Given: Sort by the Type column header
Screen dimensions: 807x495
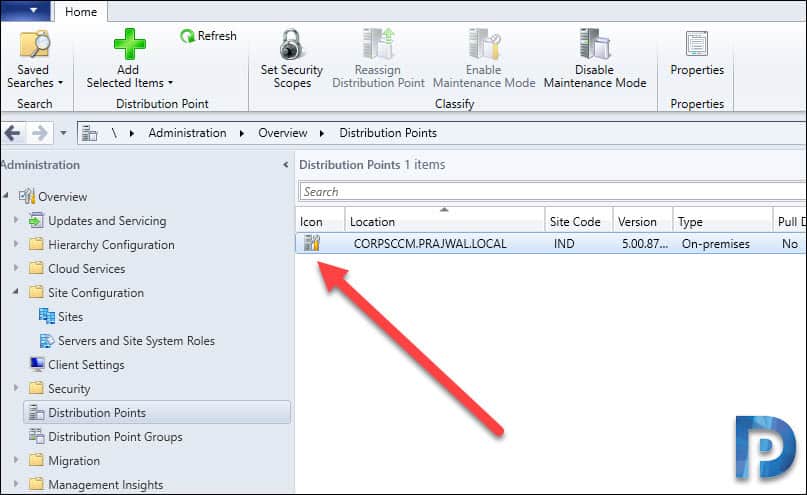Looking at the screenshot, I should [723, 221].
